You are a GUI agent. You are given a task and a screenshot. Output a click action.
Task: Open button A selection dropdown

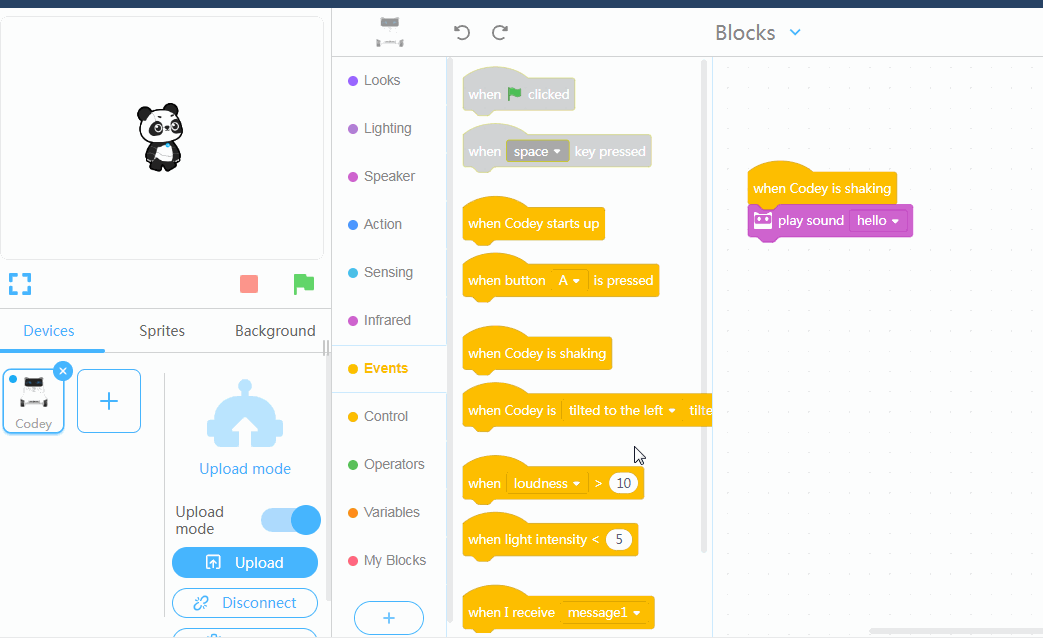(568, 281)
